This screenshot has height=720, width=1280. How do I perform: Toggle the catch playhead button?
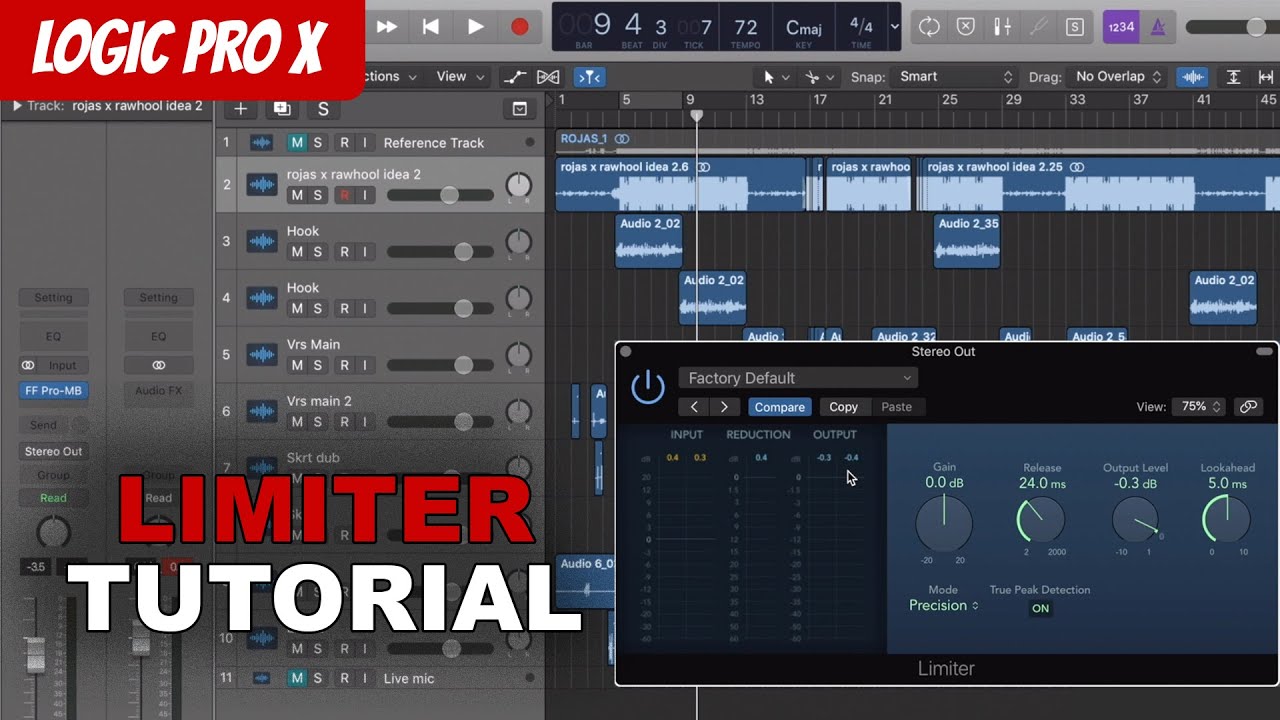coord(589,77)
